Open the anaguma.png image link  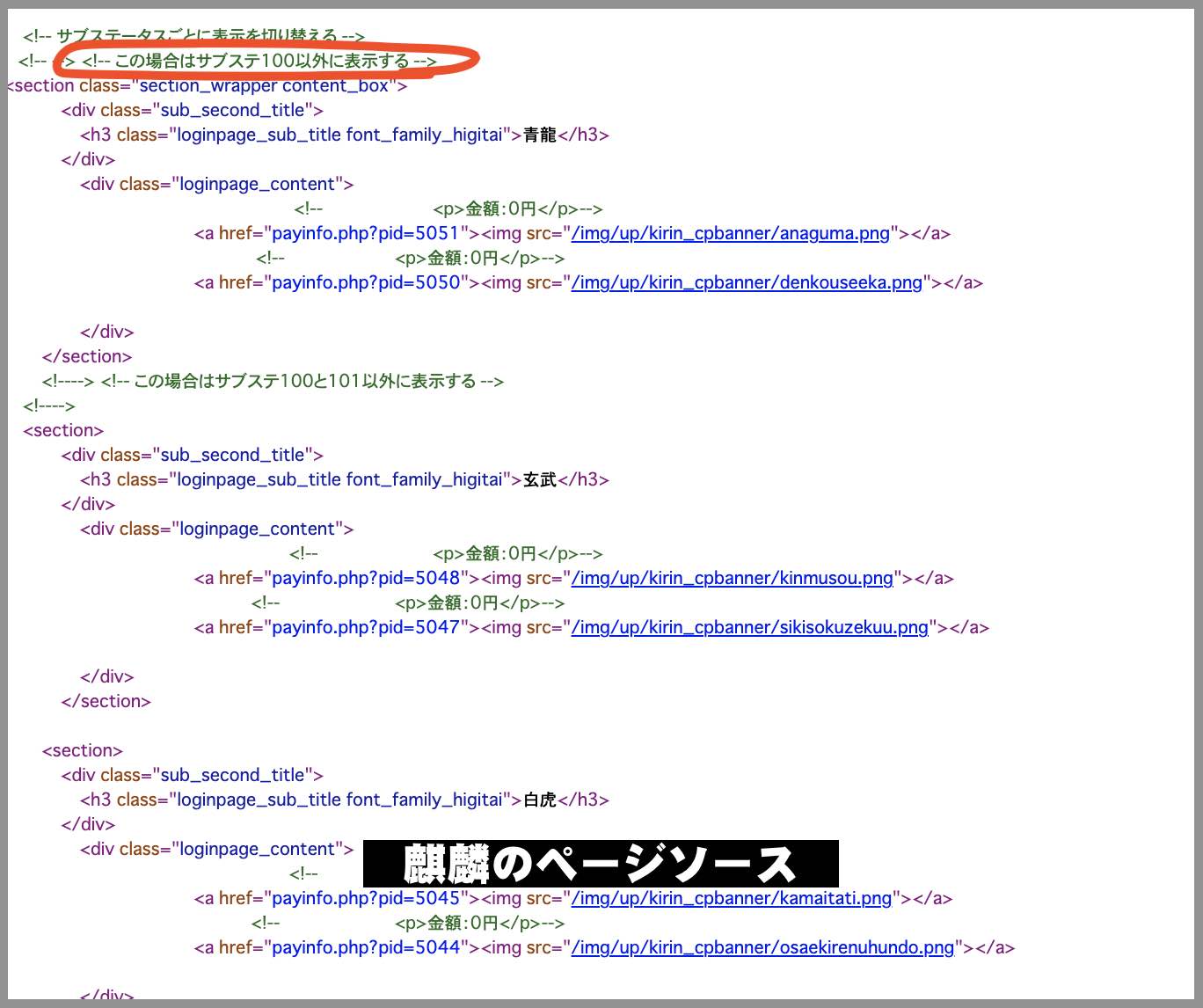[x=730, y=234]
